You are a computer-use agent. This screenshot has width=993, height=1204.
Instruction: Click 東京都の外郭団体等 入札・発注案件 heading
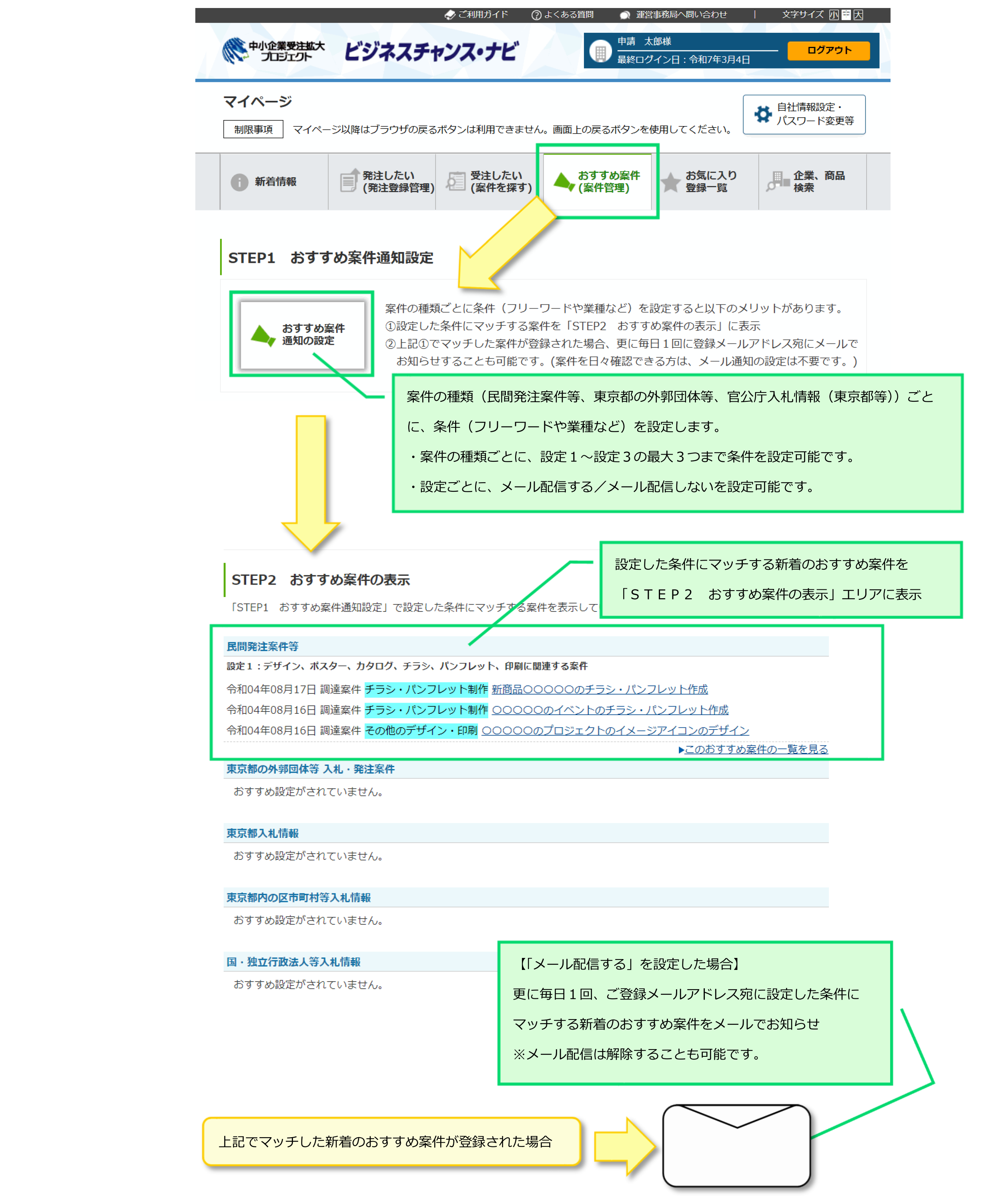pos(311,769)
